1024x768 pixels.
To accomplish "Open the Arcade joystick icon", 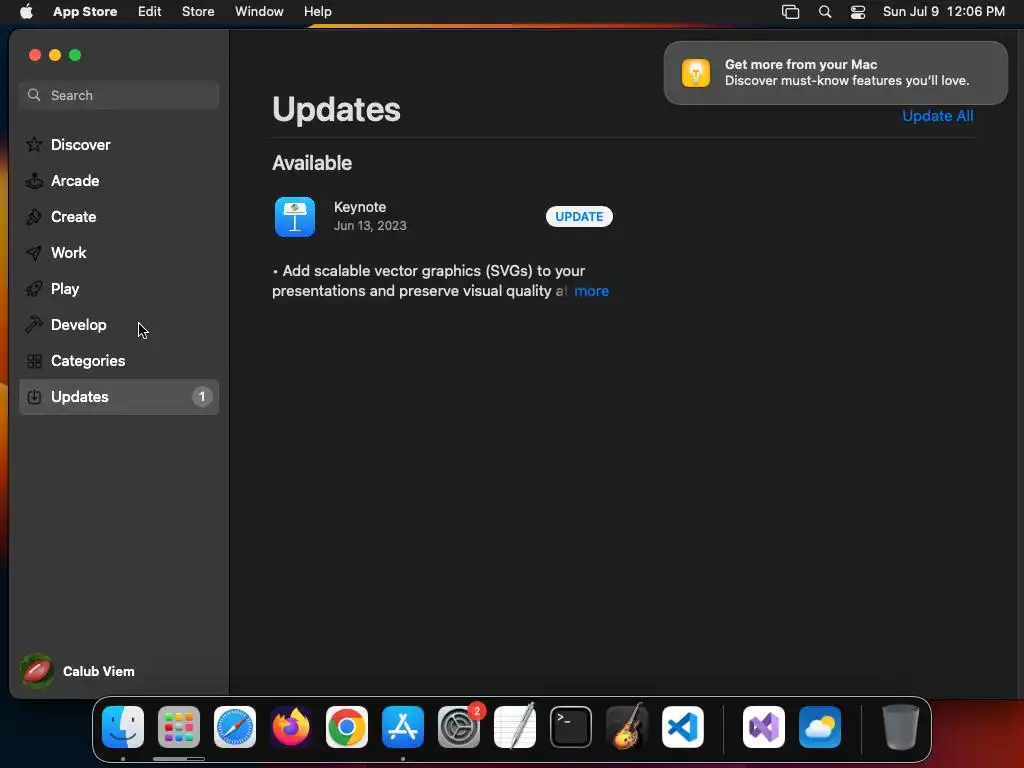I will [34, 181].
